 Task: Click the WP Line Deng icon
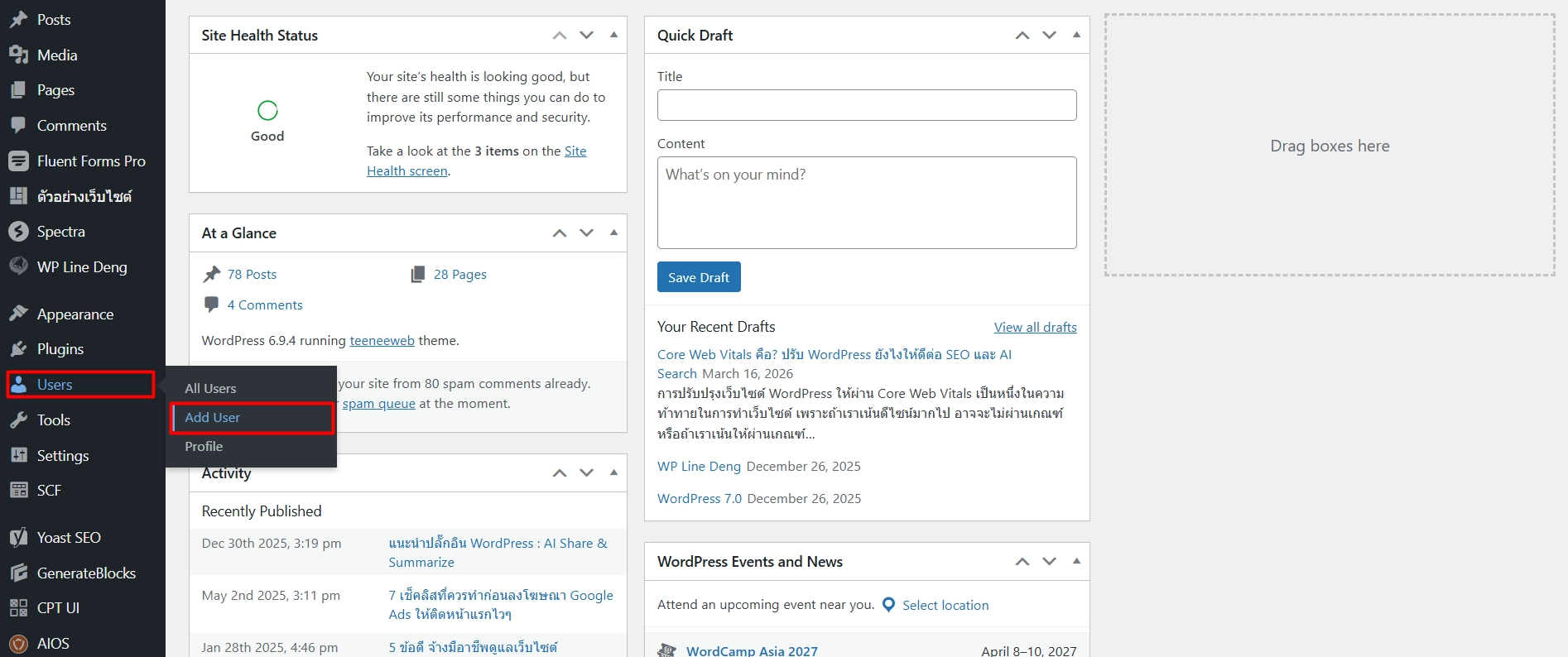(x=18, y=266)
